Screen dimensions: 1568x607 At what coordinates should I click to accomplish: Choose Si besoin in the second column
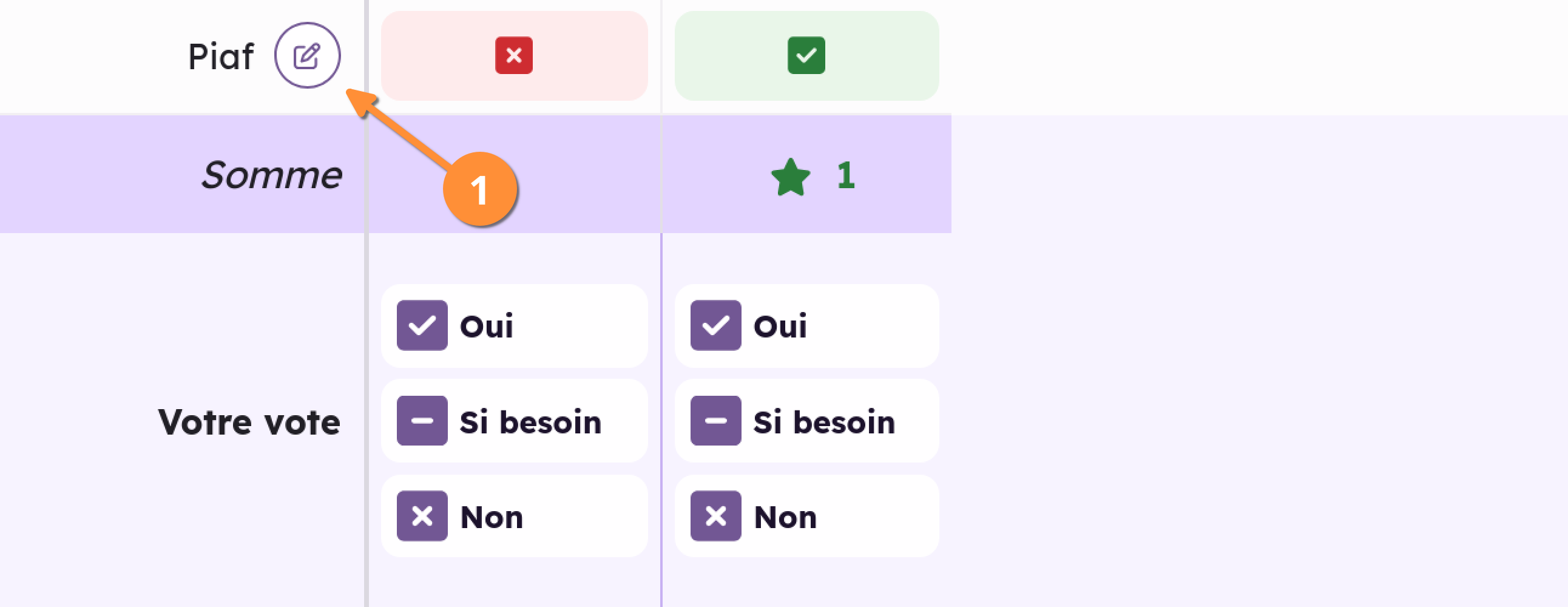click(x=806, y=421)
